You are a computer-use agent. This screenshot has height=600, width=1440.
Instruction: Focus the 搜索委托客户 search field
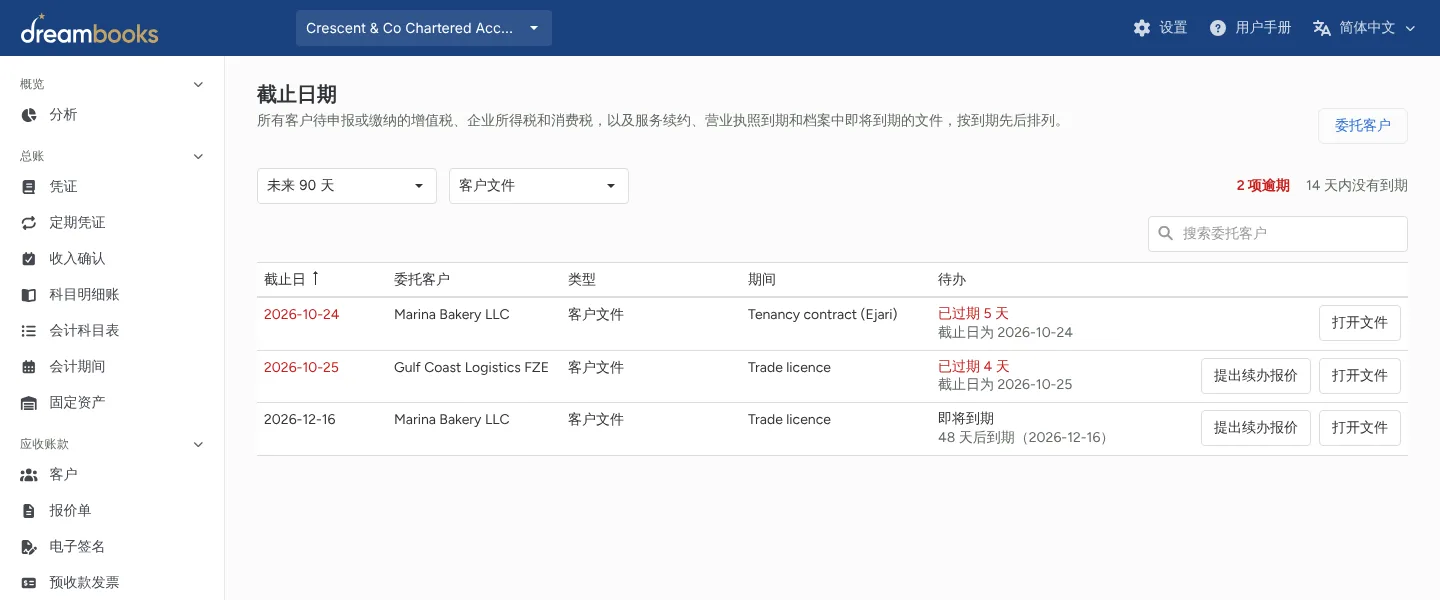pos(1278,234)
